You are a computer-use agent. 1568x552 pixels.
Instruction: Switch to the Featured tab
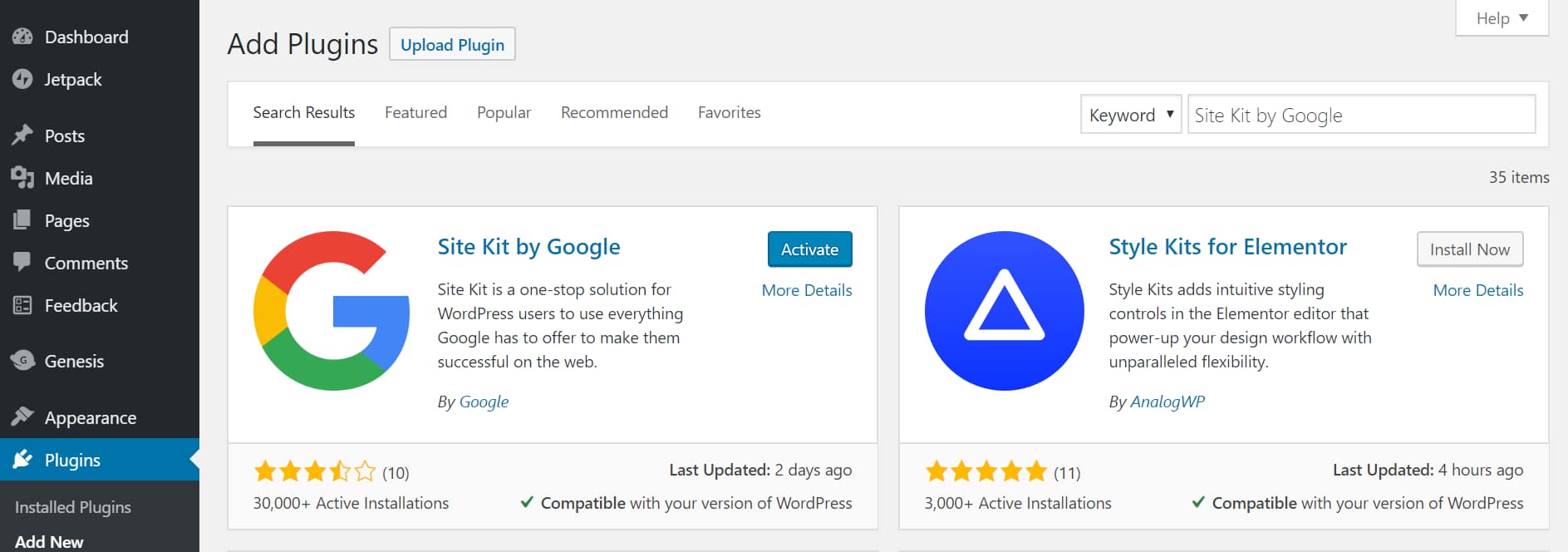pos(415,112)
